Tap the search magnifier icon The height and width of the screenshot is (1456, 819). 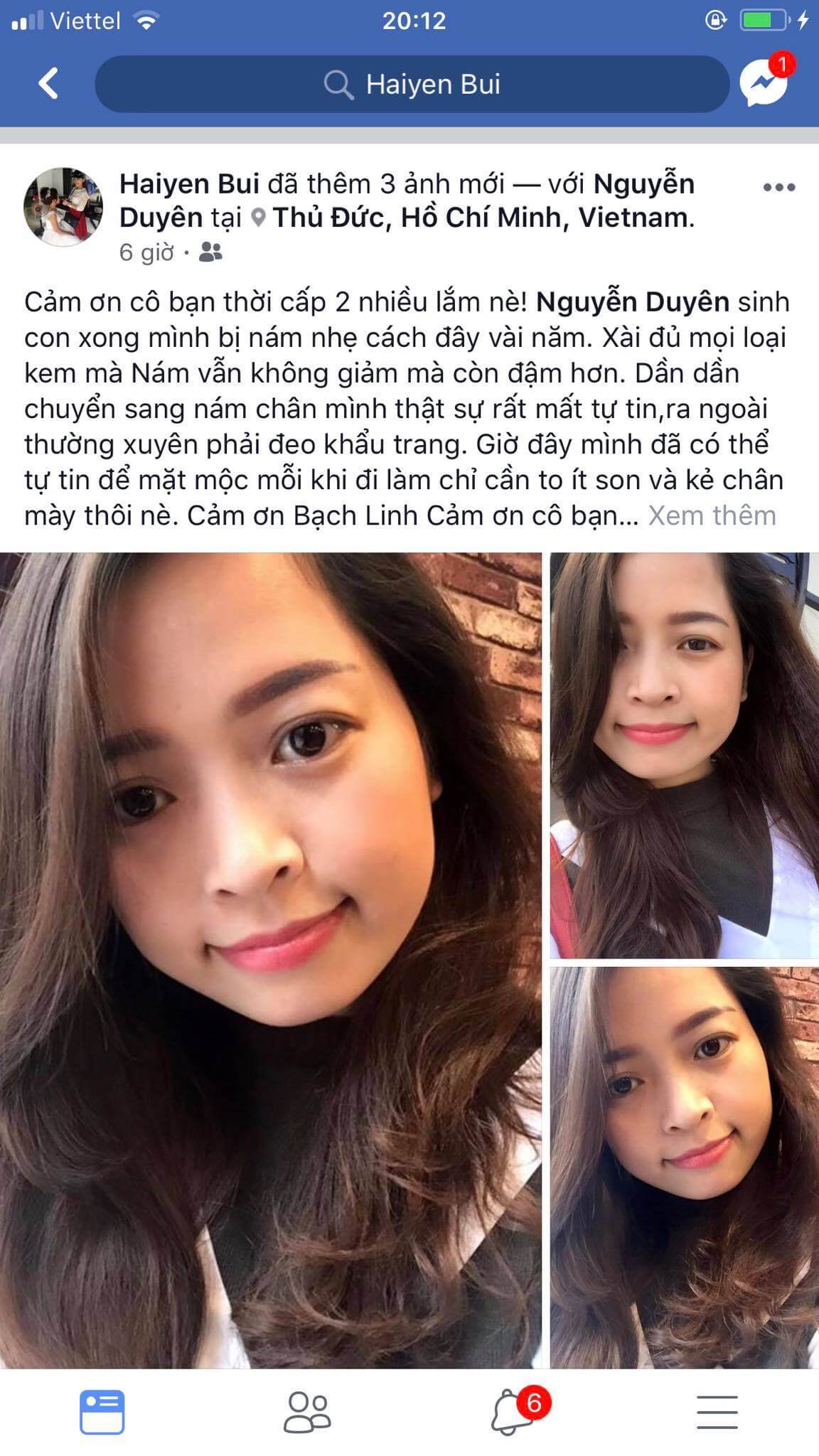coord(338,85)
